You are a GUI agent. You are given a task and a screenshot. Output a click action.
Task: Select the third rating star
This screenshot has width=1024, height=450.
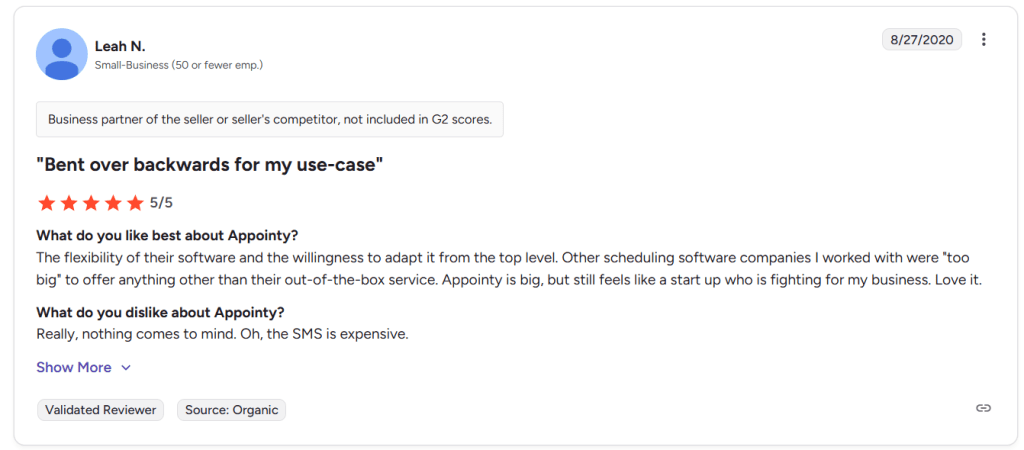click(x=91, y=203)
